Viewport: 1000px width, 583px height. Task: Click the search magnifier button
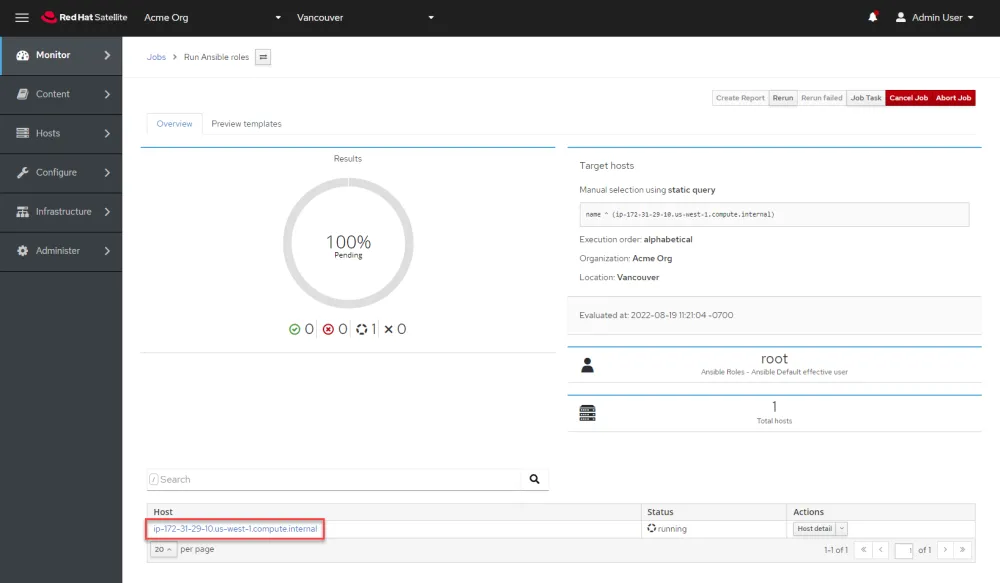click(534, 480)
